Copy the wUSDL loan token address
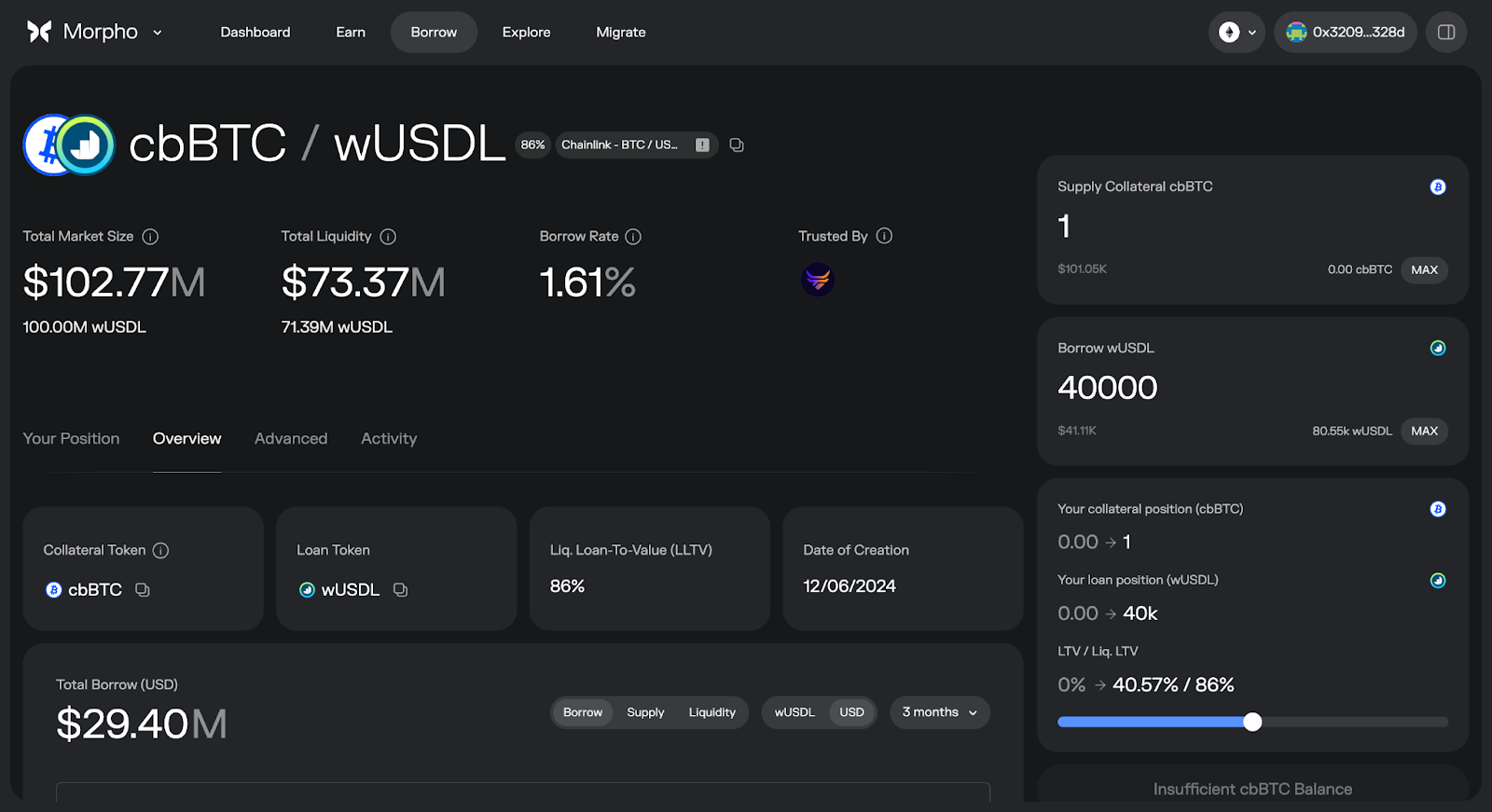1492x812 pixels. click(x=400, y=589)
